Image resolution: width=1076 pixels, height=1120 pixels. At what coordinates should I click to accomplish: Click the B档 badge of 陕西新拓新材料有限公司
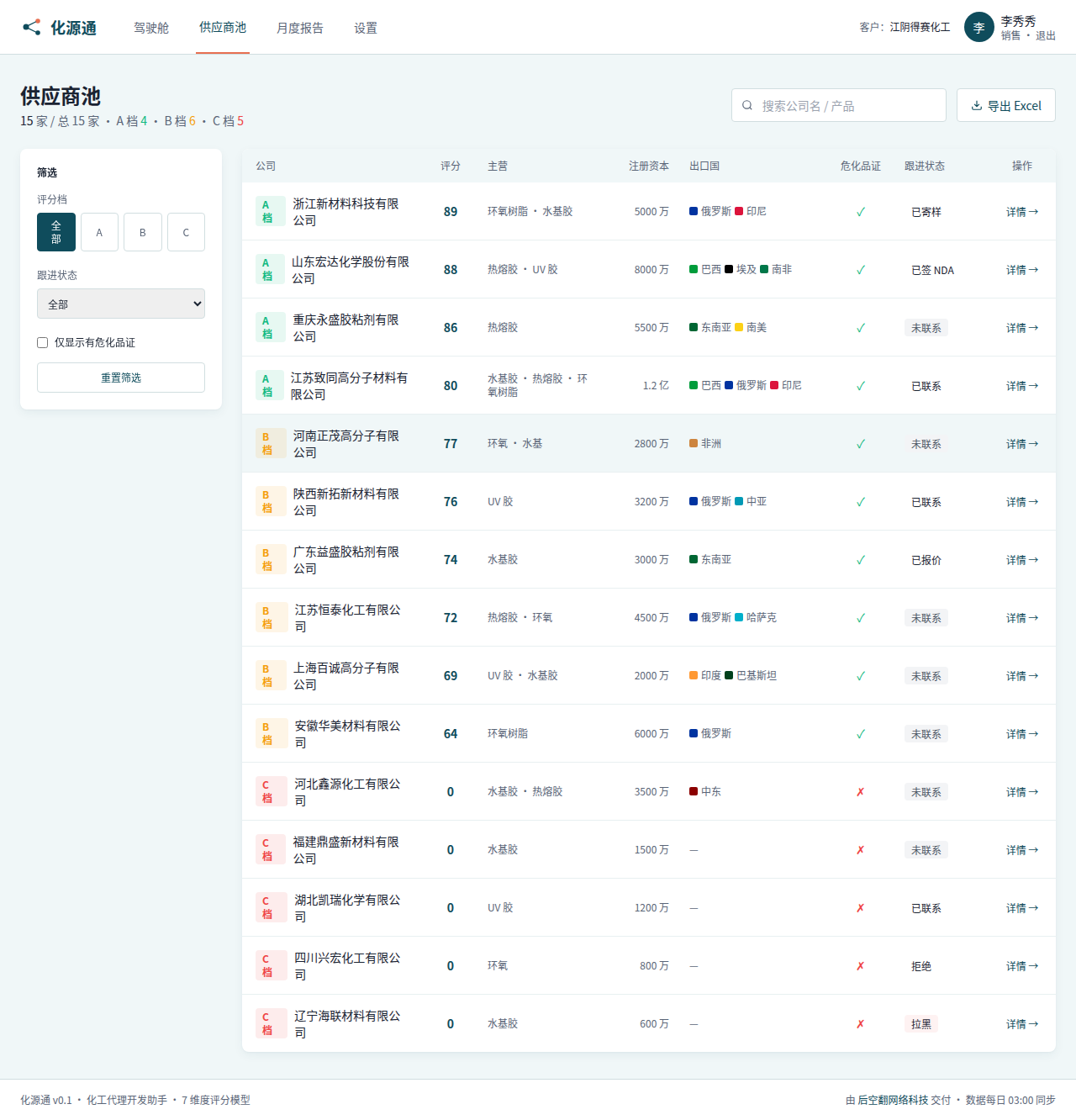pyautogui.click(x=271, y=501)
